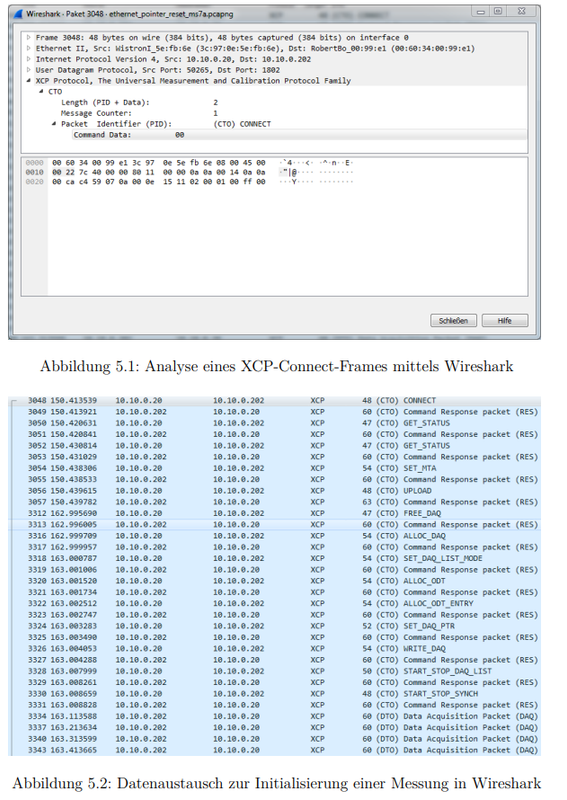Image resolution: width=567 pixels, height=800 pixels.
Task: Expand Internet Protocol Version 4 row
Action: [29, 59]
